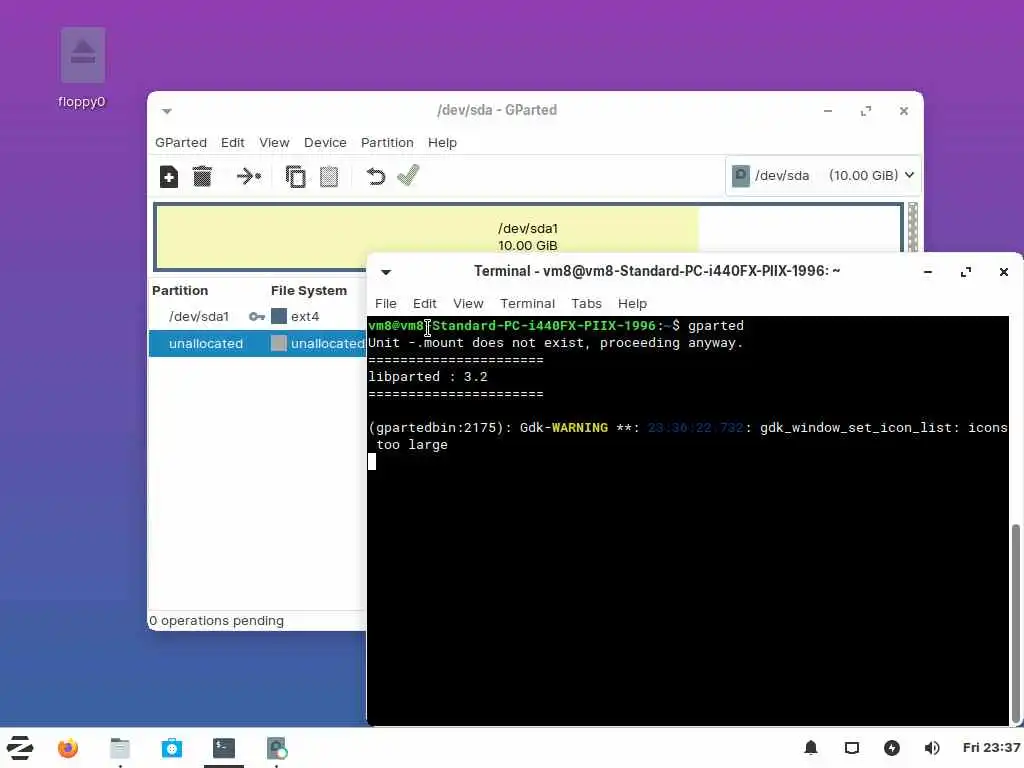1024x768 pixels.
Task: Open the Terminal menu in terminal window
Action: 527,304
